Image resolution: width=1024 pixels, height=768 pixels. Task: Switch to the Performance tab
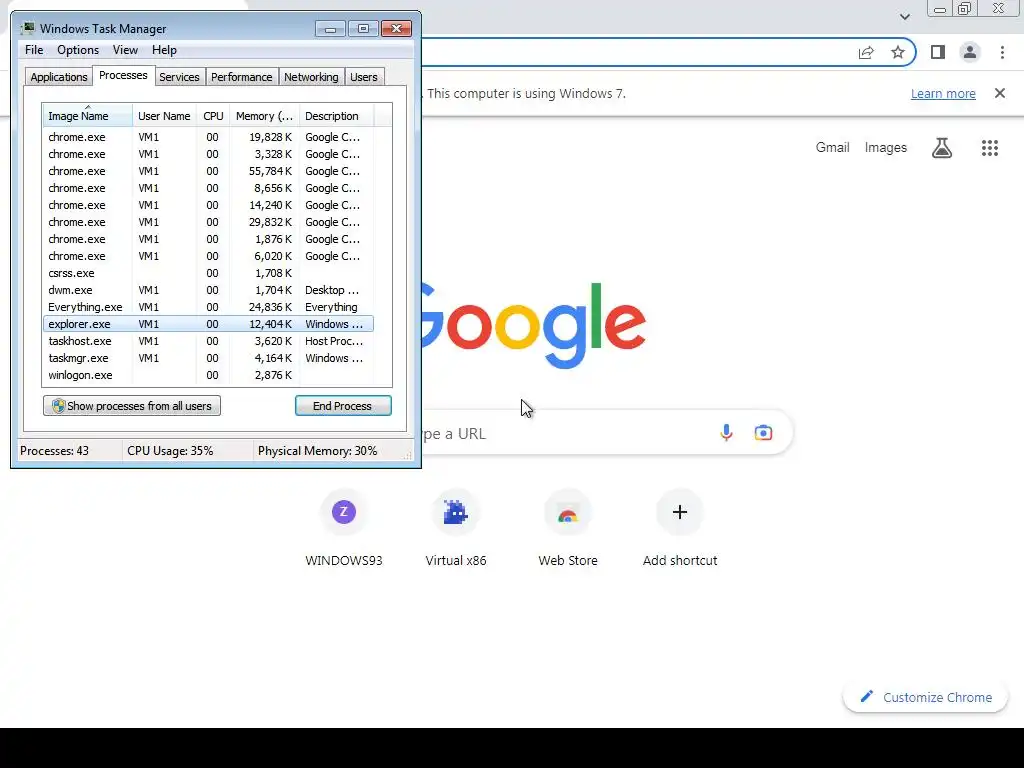[241, 77]
